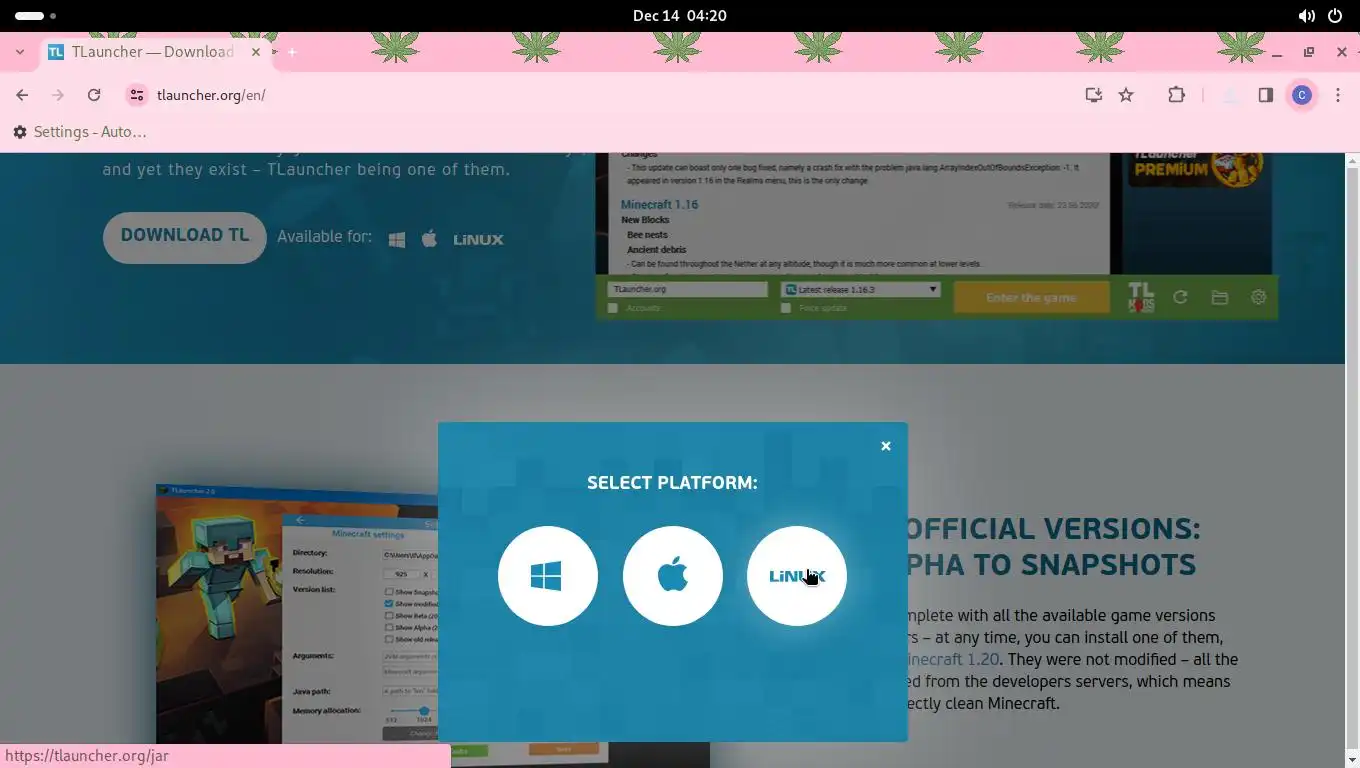Go back in the browser

click(x=22, y=95)
